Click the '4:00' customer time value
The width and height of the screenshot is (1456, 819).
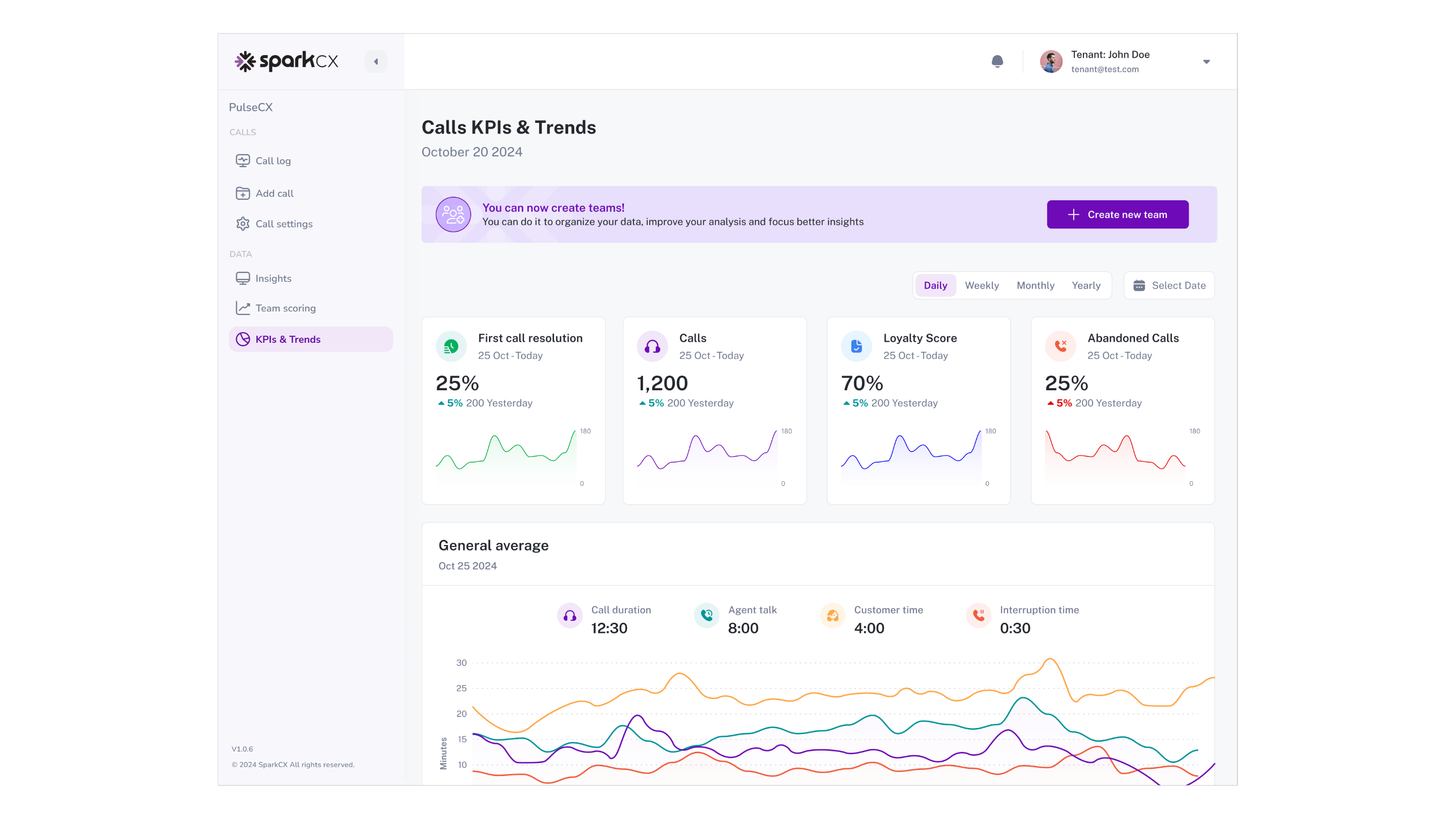pyautogui.click(x=870, y=628)
